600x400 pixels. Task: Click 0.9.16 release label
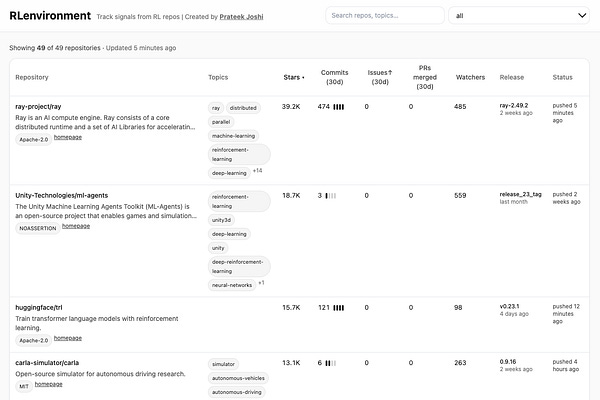(x=508, y=361)
